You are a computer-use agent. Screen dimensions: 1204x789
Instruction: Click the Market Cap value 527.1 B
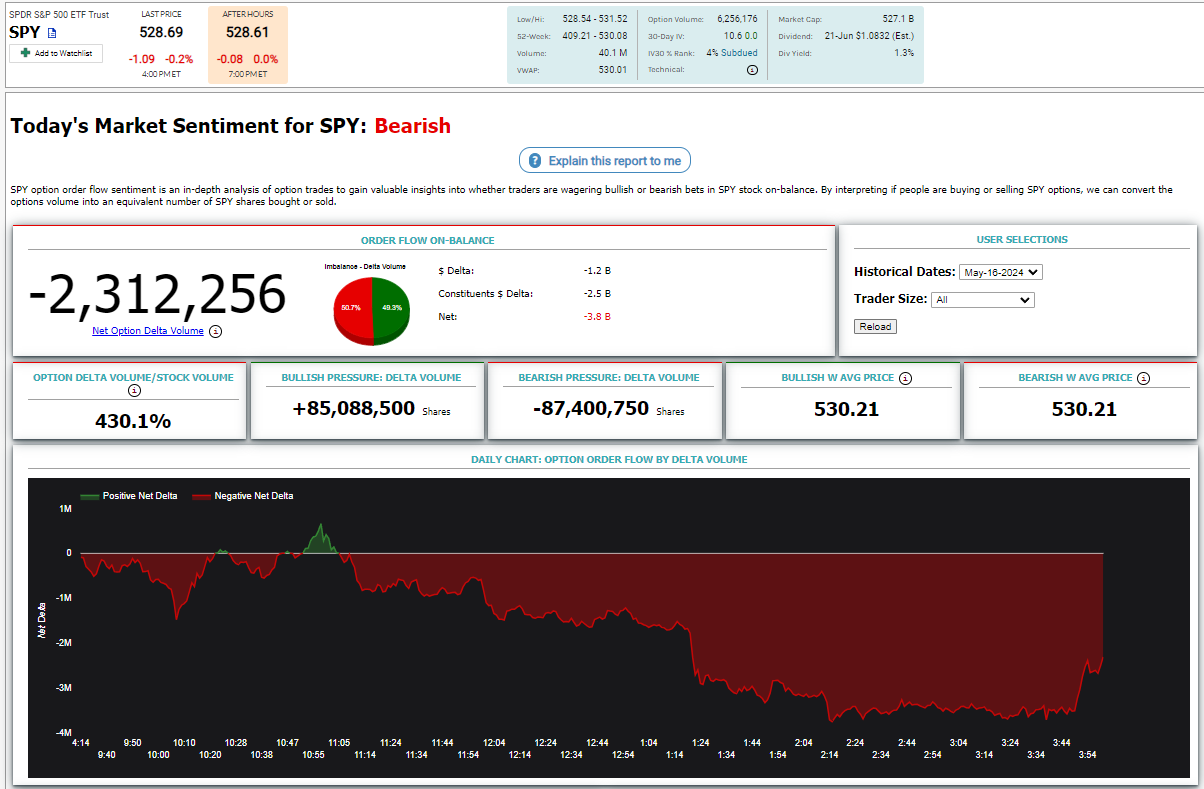[898, 19]
